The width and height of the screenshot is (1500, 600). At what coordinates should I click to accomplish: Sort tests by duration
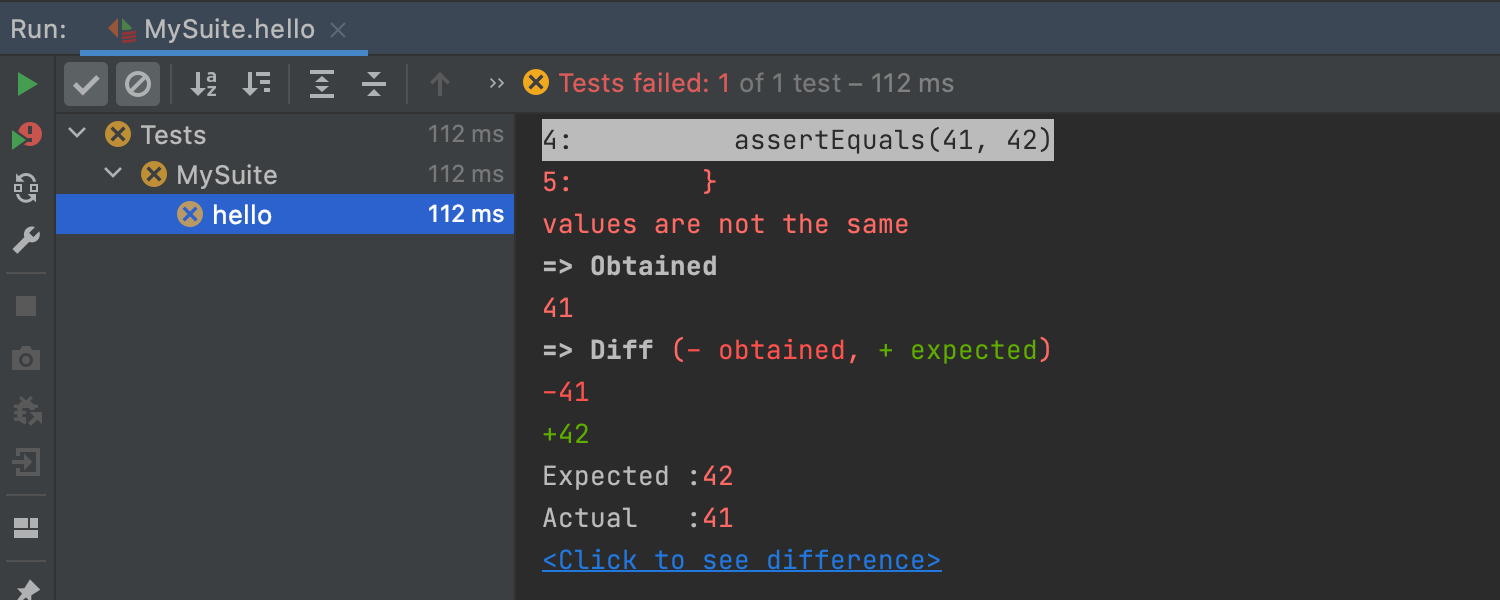pyautogui.click(x=257, y=84)
